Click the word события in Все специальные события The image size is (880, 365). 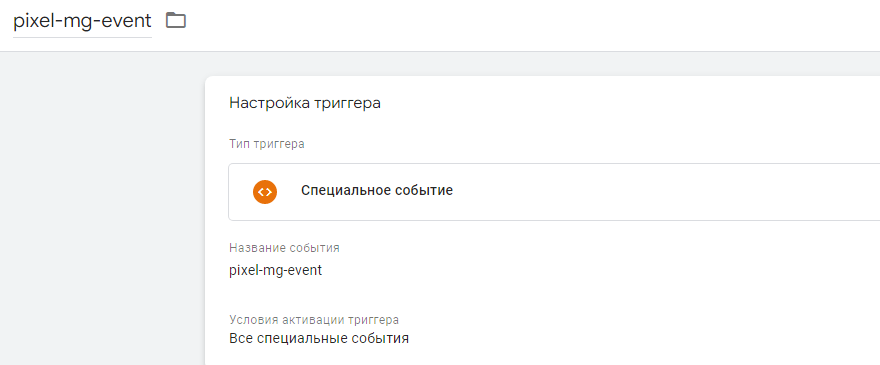pyautogui.click(x=380, y=339)
